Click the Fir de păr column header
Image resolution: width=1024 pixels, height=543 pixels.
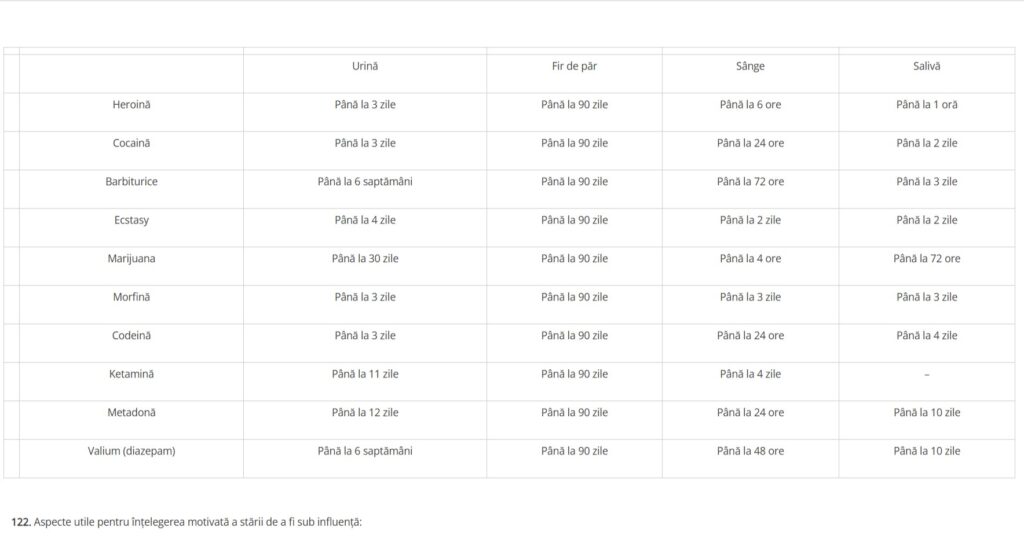coord(574,66)
